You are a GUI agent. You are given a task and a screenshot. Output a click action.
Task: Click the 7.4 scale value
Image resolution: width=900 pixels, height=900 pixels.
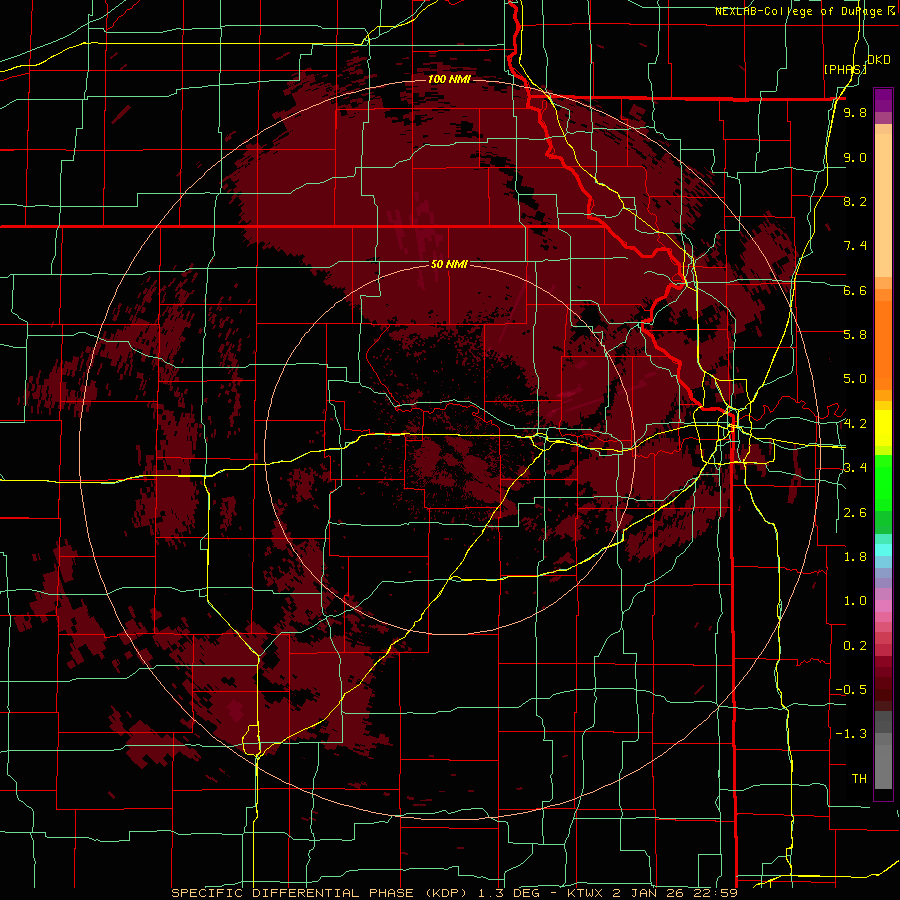tap(855, 246)
